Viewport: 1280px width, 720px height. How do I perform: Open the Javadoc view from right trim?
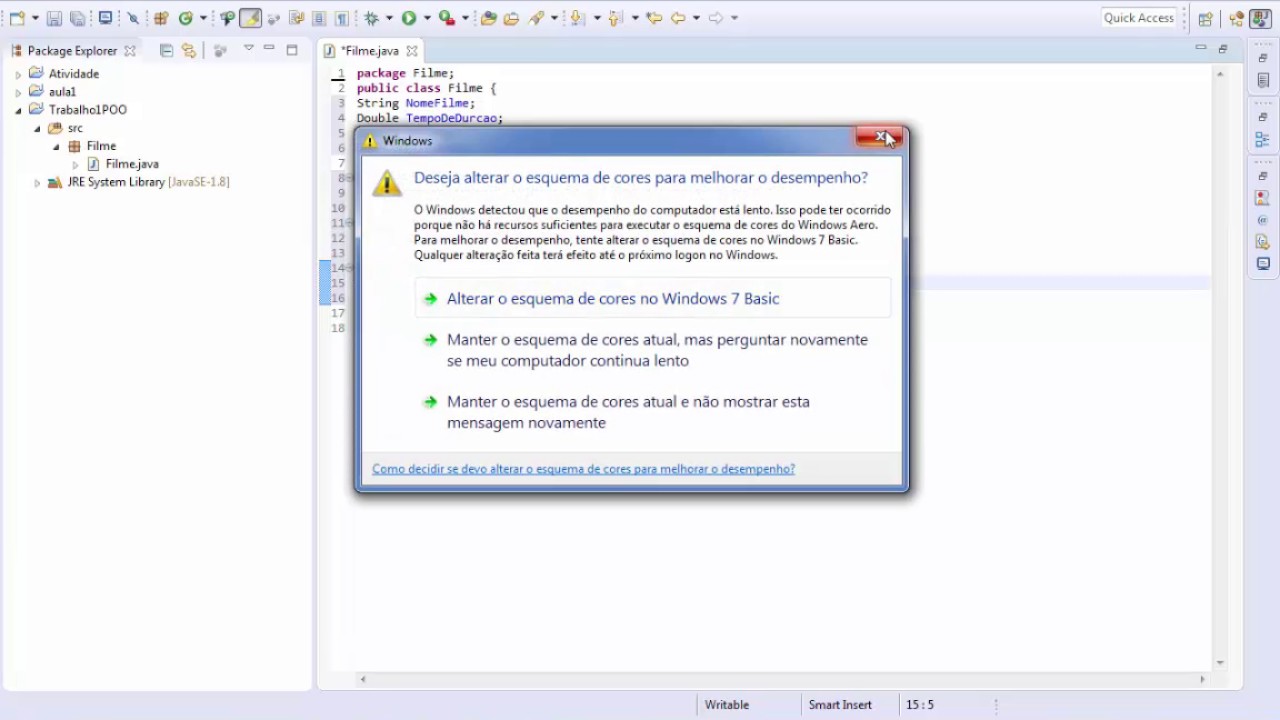1263,220
